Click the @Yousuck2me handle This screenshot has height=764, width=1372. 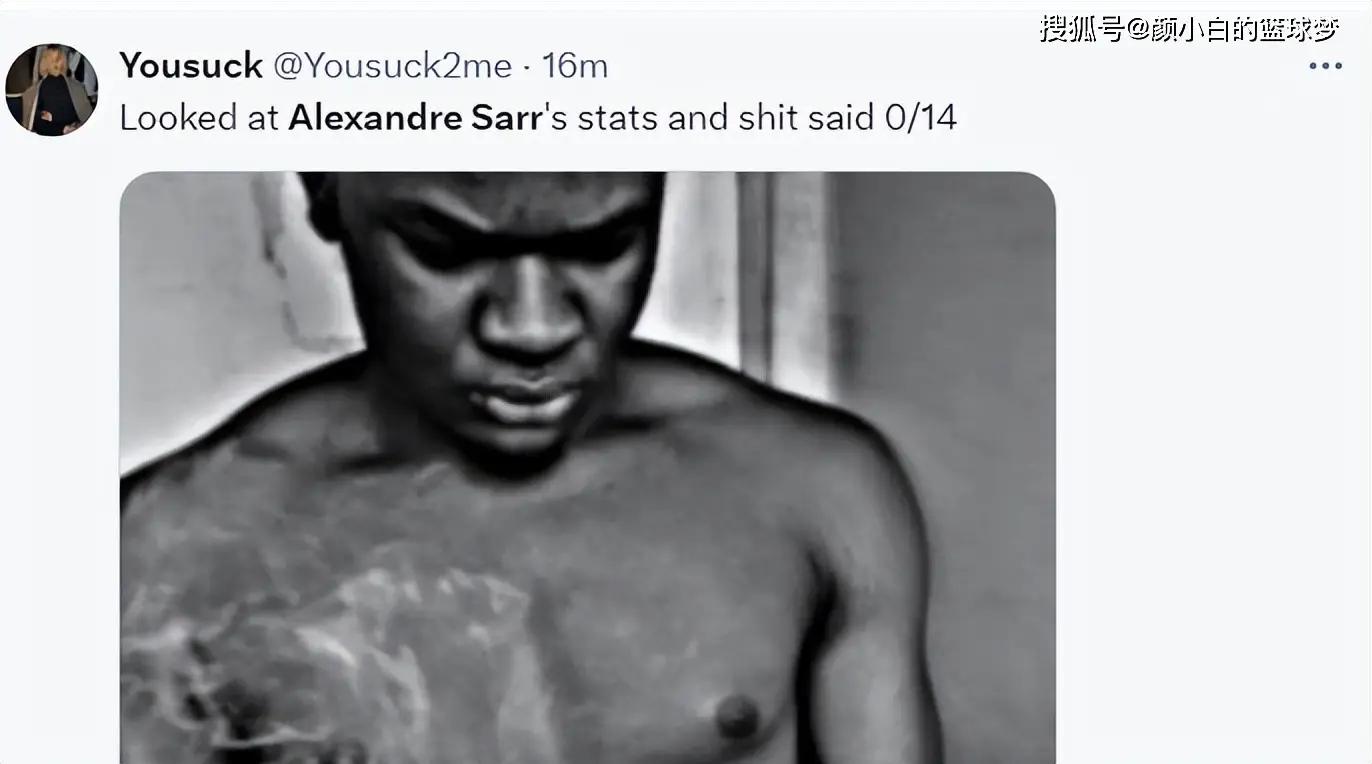(392, 66)
